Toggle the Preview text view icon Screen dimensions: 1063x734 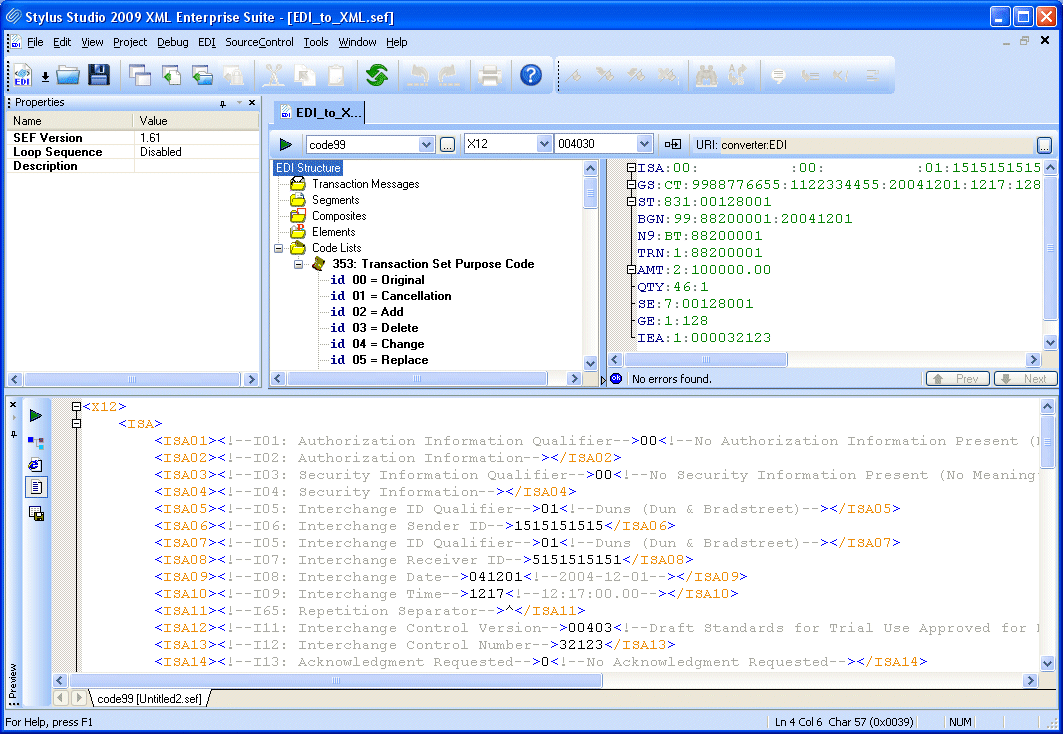[x=36, y=487]
